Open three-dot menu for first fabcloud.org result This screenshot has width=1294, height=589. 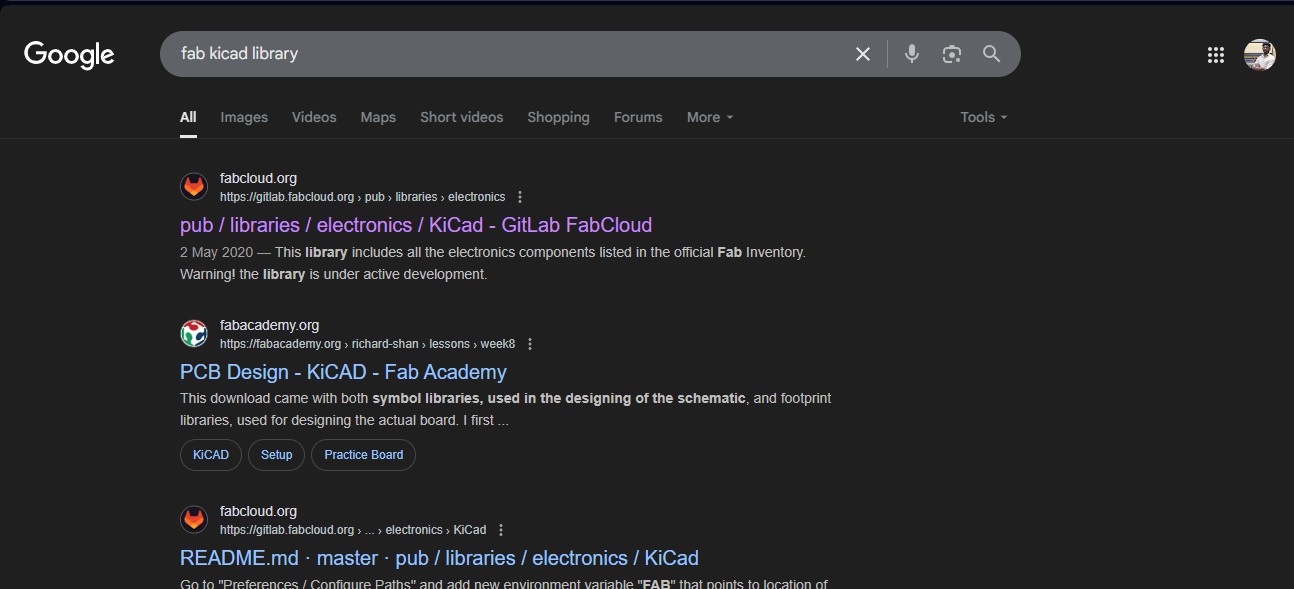[520, 197]
